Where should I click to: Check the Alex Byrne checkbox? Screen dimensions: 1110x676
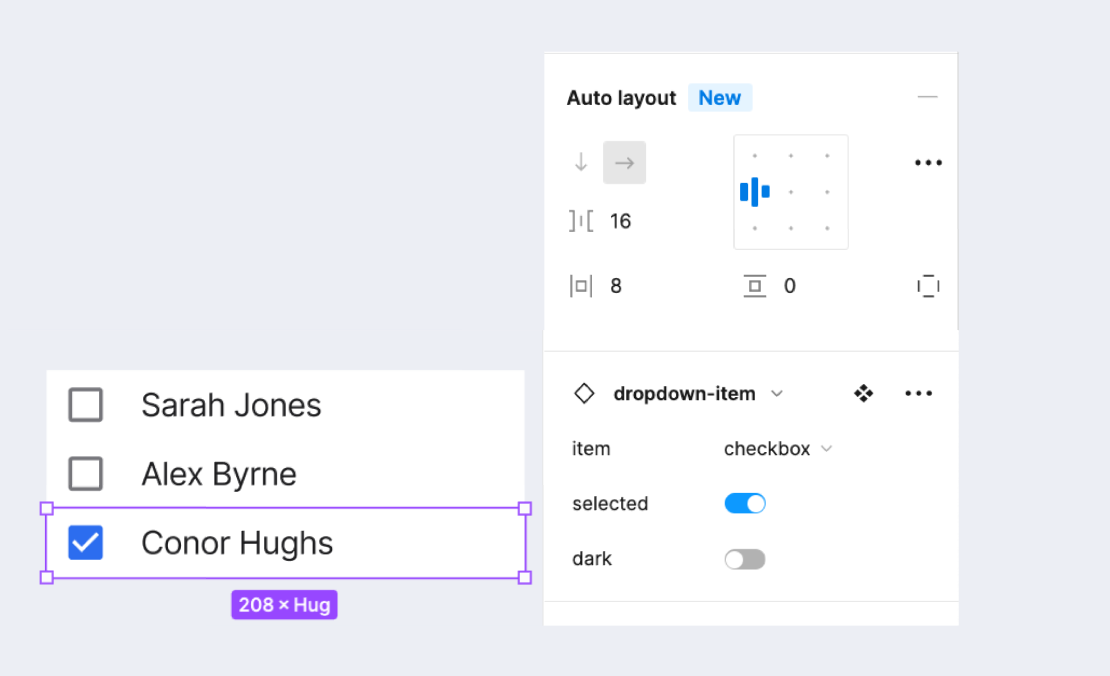click(86, 474)
